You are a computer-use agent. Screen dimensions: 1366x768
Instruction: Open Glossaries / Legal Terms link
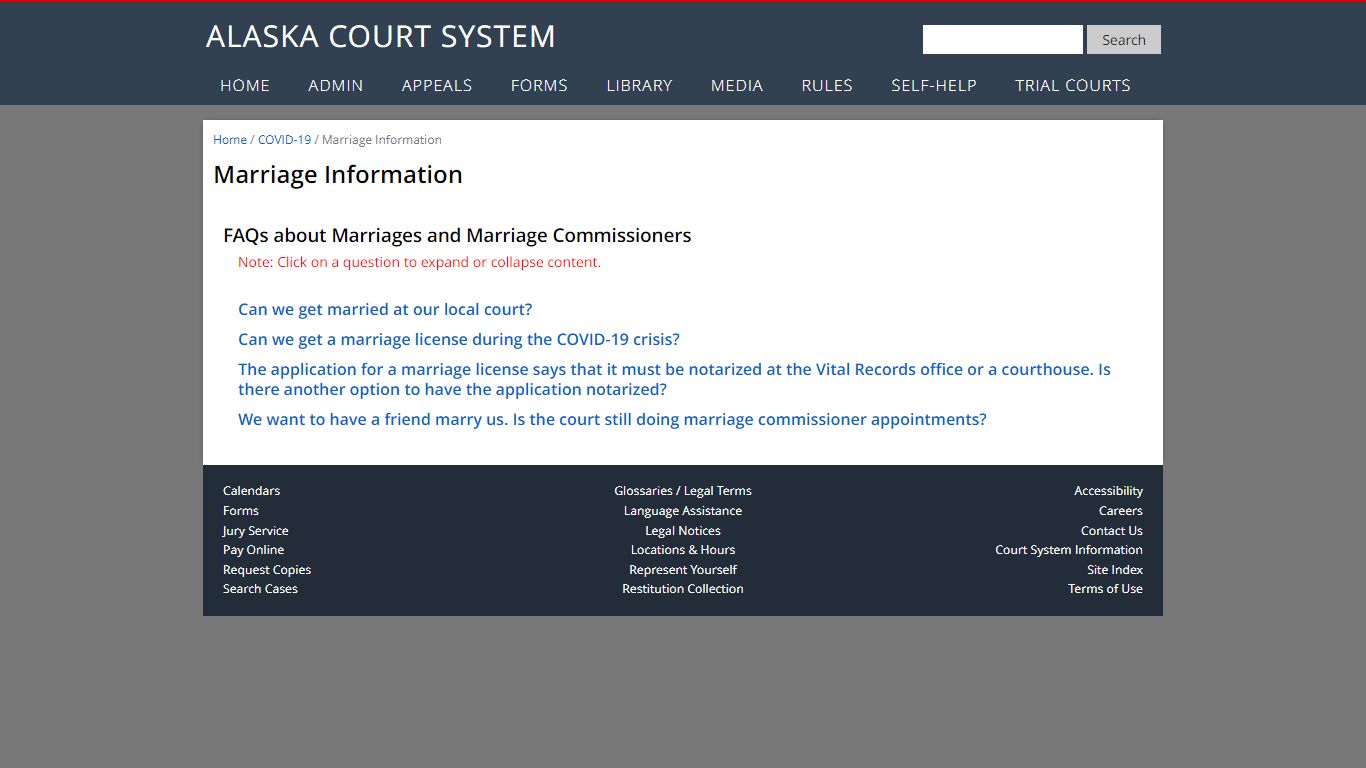(683, 491)
